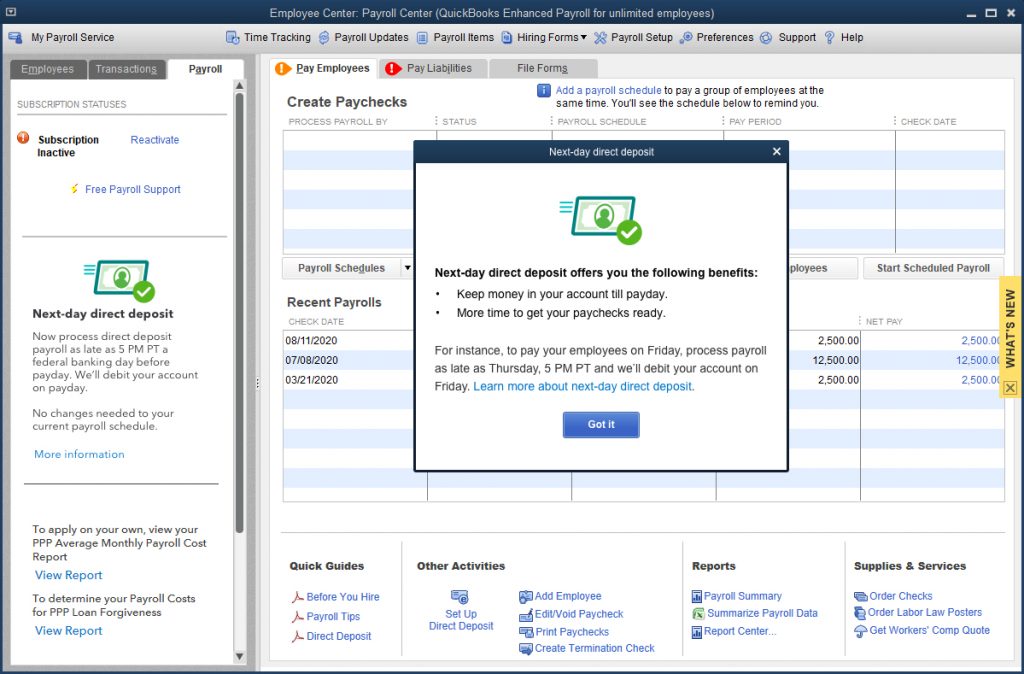
Task: Click the Summarize Payroll Data Excel icon
Action: point(698,614)
